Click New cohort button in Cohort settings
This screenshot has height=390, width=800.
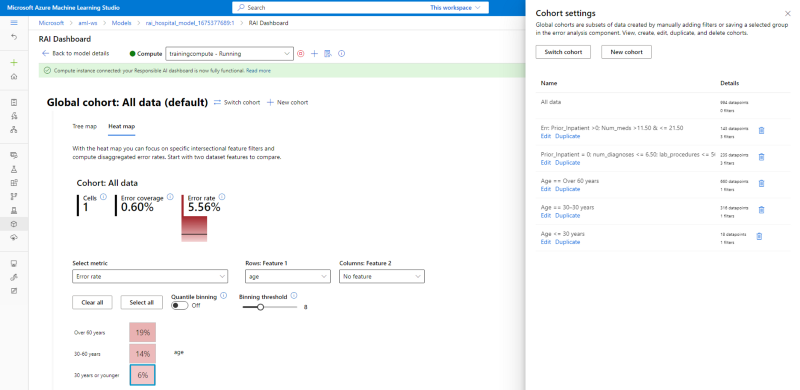point(626,52)
